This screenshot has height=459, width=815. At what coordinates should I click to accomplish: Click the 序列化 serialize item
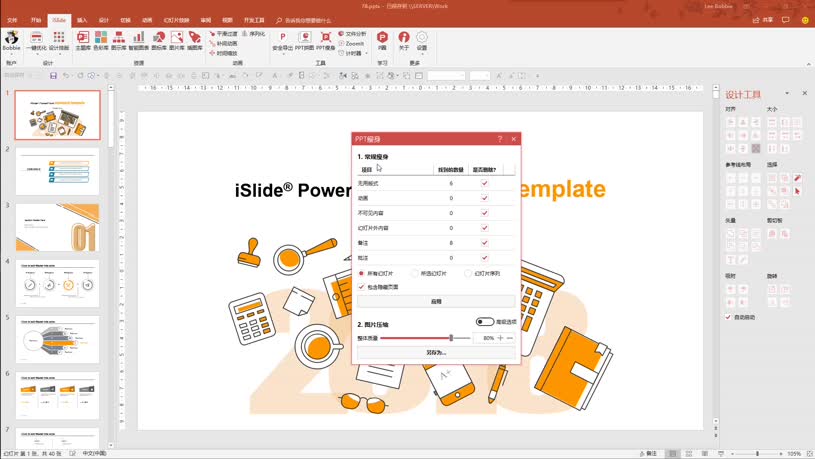254,34
